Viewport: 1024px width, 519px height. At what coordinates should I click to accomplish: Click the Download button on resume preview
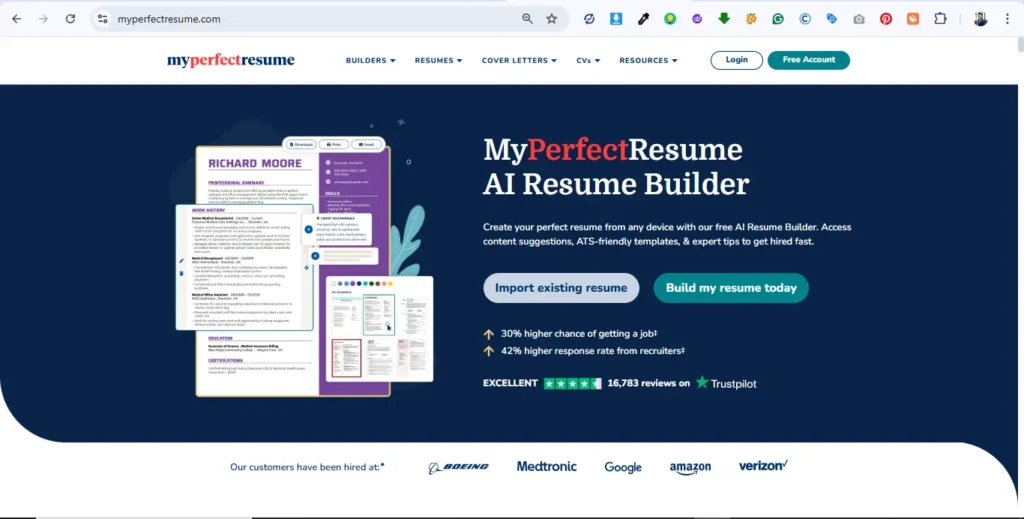301,144
